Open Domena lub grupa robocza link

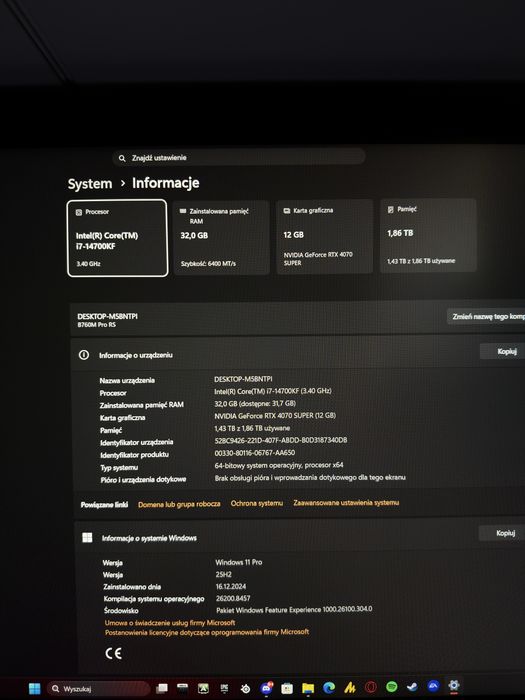coord(179,504)
